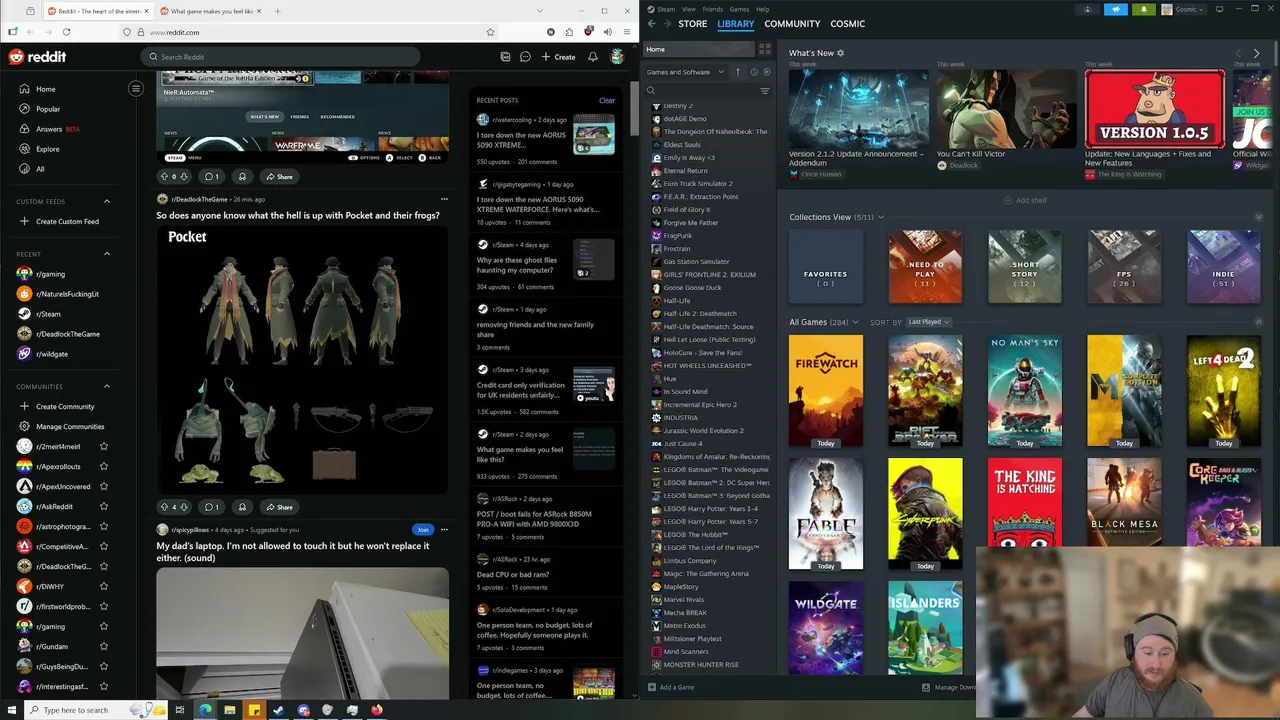
Task: Open Reddit chat via speech bubble icon
Action: pyautogui.click(x=525, y=57)
